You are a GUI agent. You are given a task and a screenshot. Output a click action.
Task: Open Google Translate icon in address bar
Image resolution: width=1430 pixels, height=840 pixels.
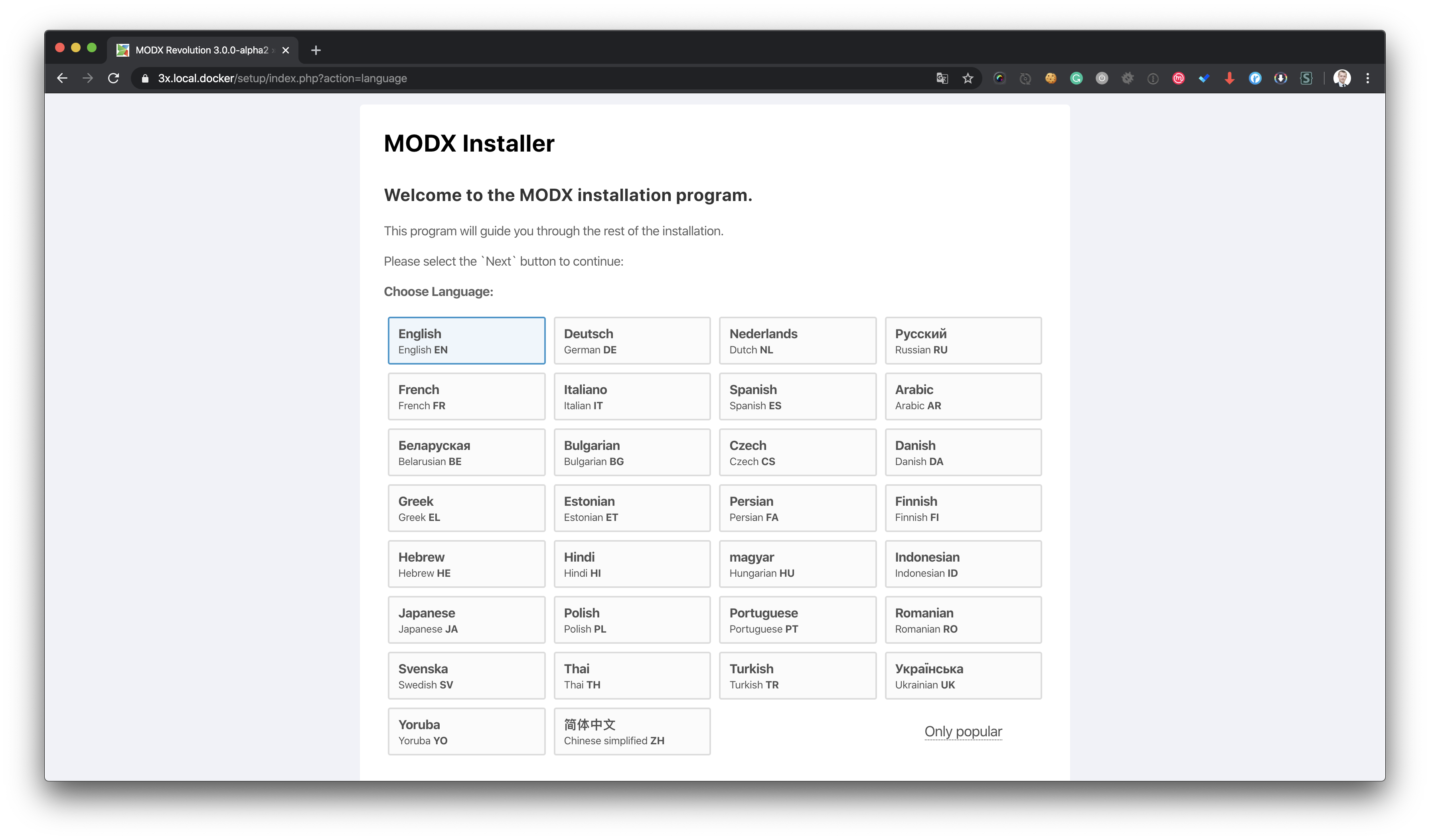(x=942, y=78)
